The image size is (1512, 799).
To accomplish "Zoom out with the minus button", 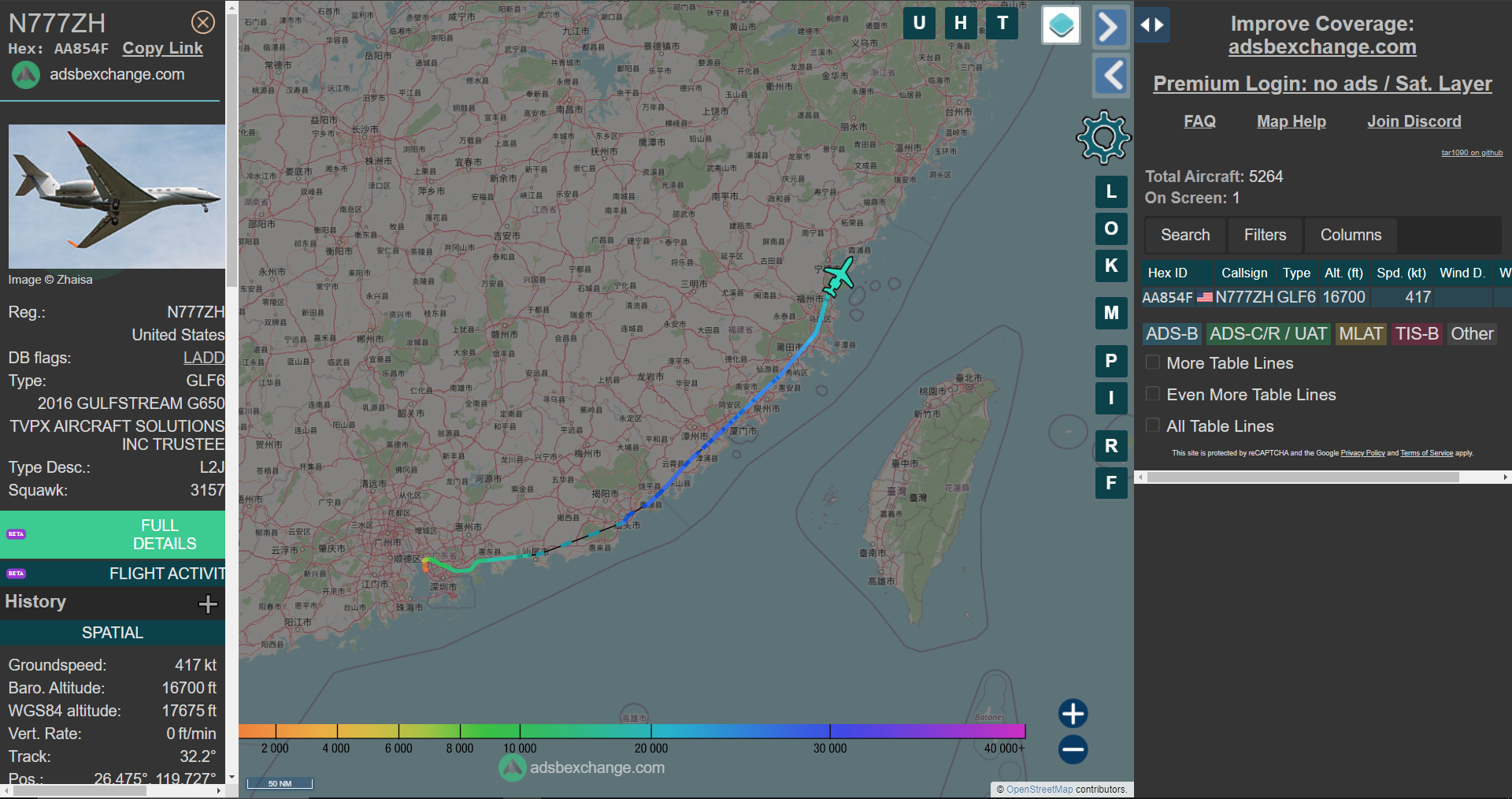I will pos(1073,749).
